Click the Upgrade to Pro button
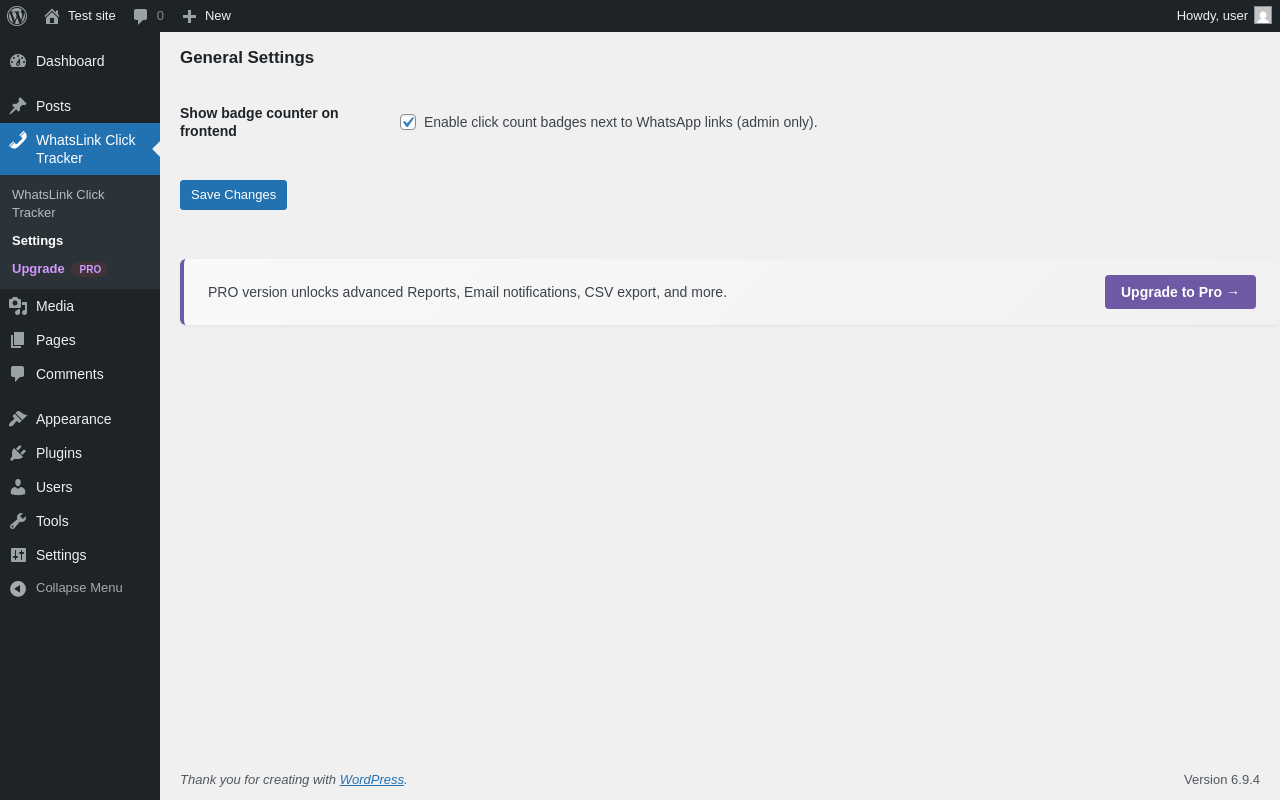 pyautogui.click(x=1180, y=292)
